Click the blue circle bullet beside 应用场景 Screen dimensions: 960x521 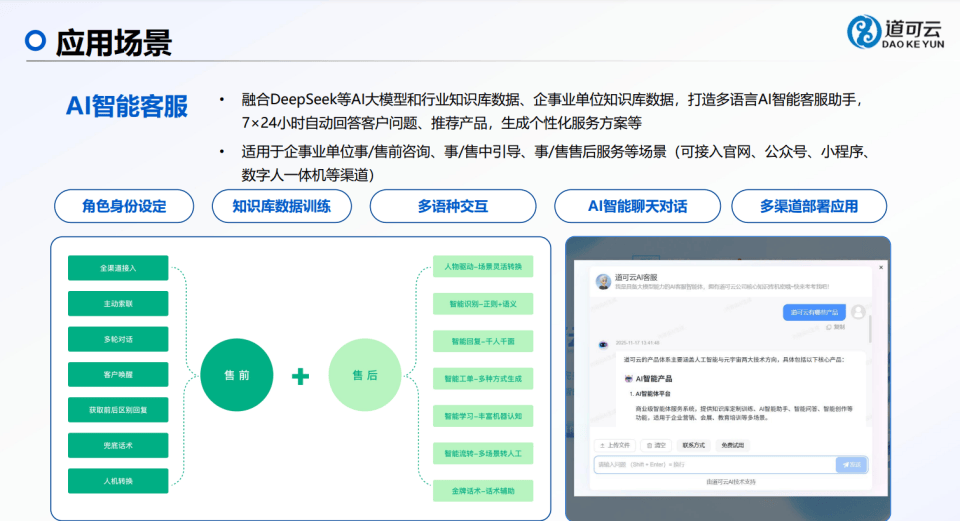click(x=36, y=41)
